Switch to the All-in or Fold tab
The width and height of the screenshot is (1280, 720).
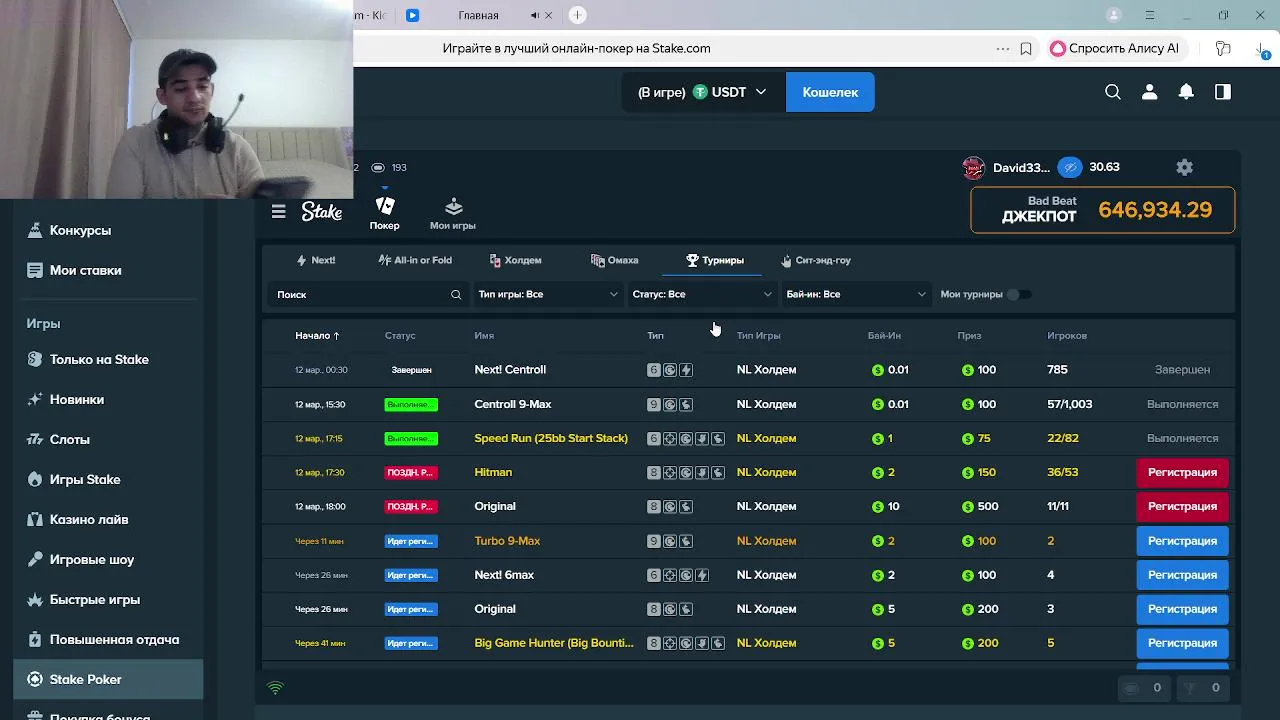coord(415,260)
